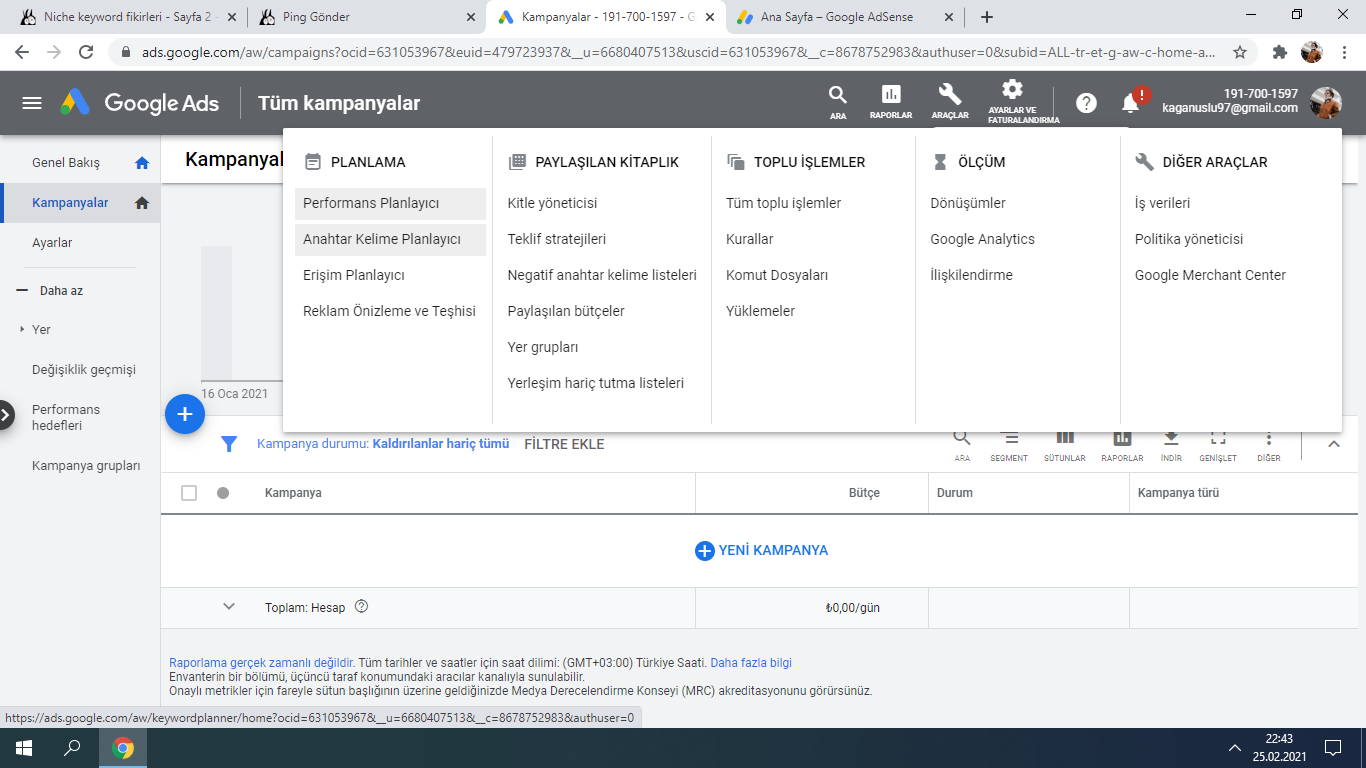The height and width of the screenshot is (768, 1366).
Task: Open Paylaşılan bütçeler
Action: pyautogui.click(x=566, y=311)
